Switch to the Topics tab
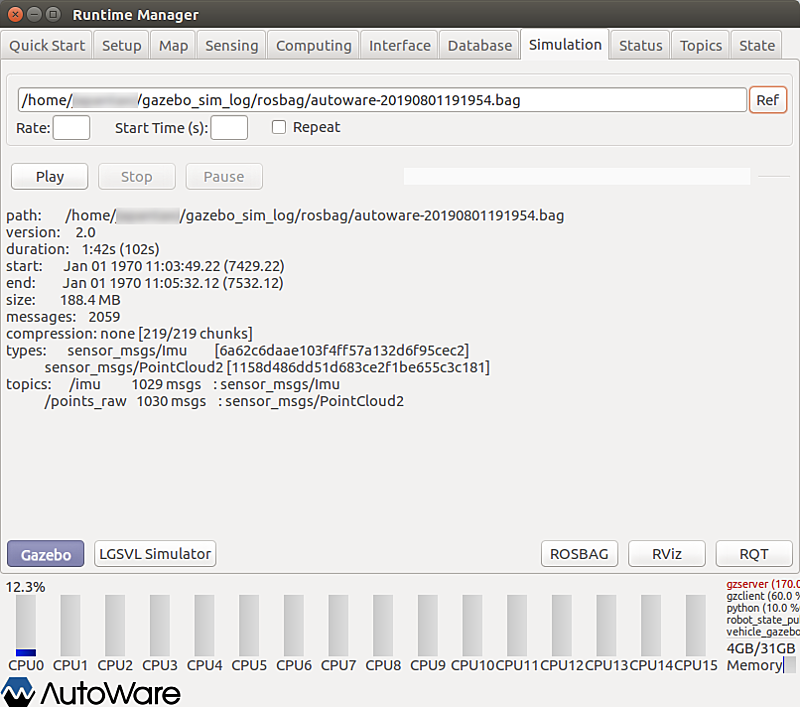Viewport: 800px width, 707px height. [x=701, y=45]
